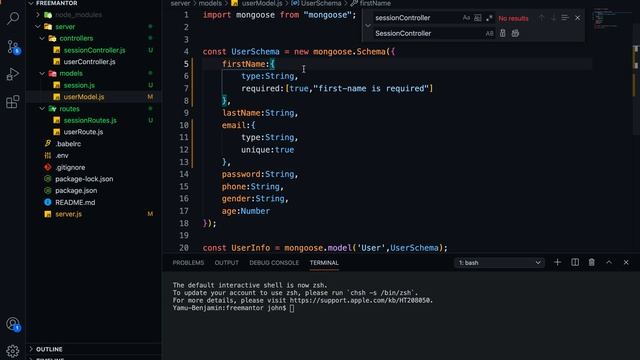The width and height of the screenshot is (640, 360).
Task: Toggle Find in Selection
Action: click(x=565, y=18)
